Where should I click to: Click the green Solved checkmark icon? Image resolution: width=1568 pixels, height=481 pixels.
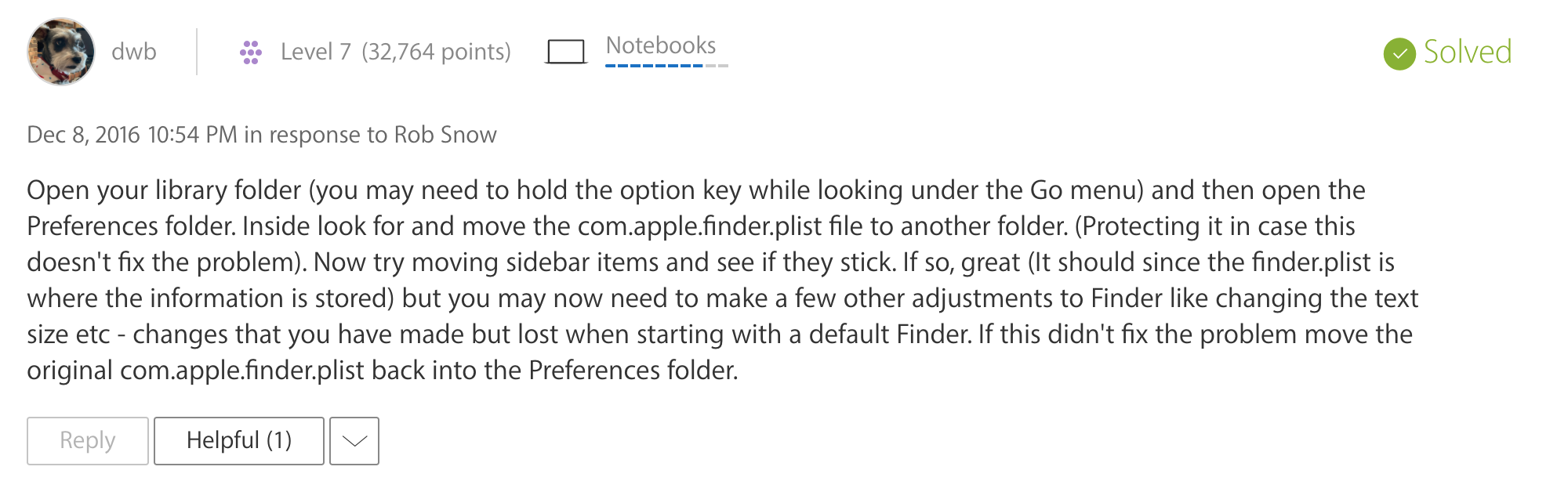pyautogui.click(x=1399, y=53)
